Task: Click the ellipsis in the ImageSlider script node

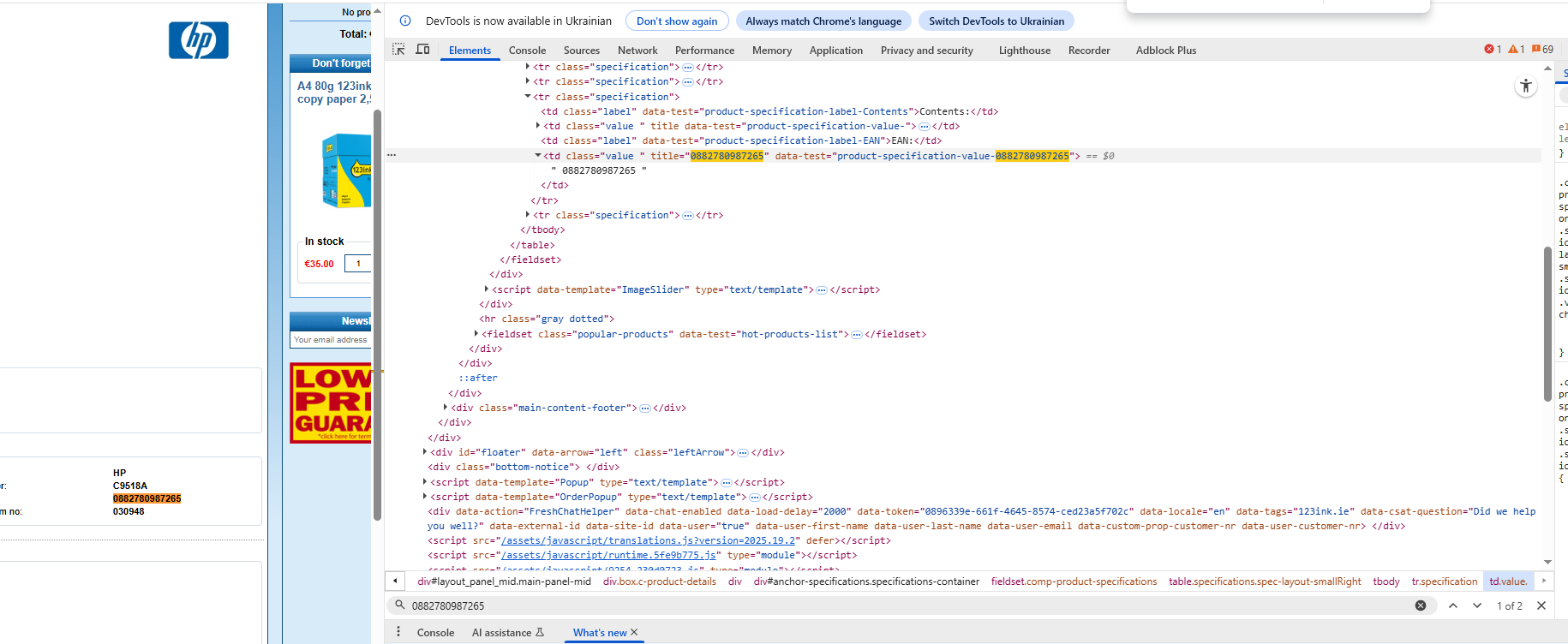Action: (822, 290)
